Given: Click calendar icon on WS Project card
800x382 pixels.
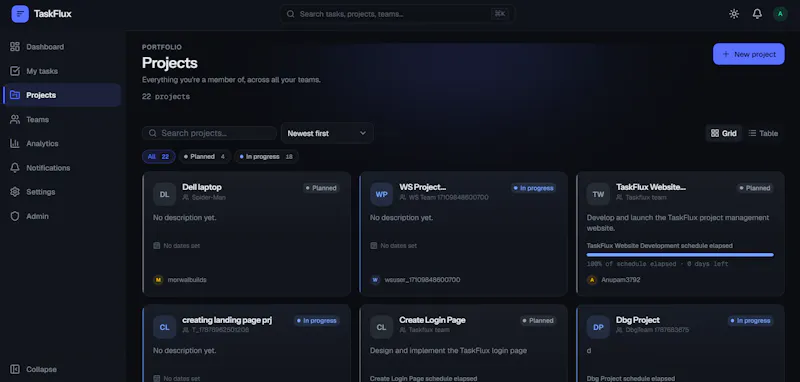Looking at the screenshot, I should pyautogui.click(x=373, y=246).
